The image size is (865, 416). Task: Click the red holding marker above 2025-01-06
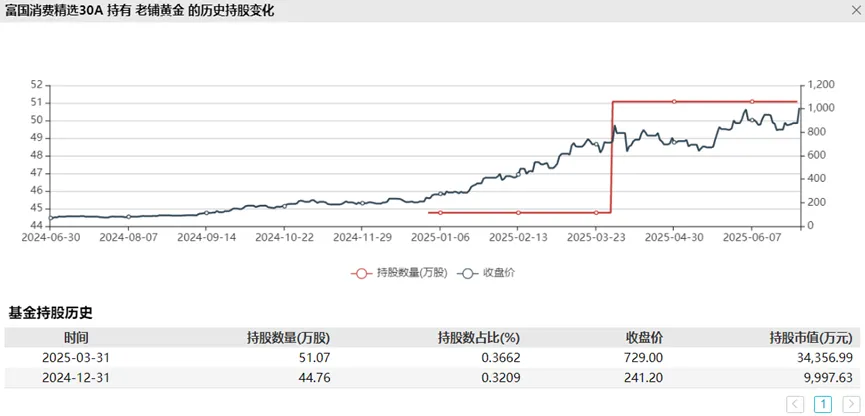coord(440,213)
